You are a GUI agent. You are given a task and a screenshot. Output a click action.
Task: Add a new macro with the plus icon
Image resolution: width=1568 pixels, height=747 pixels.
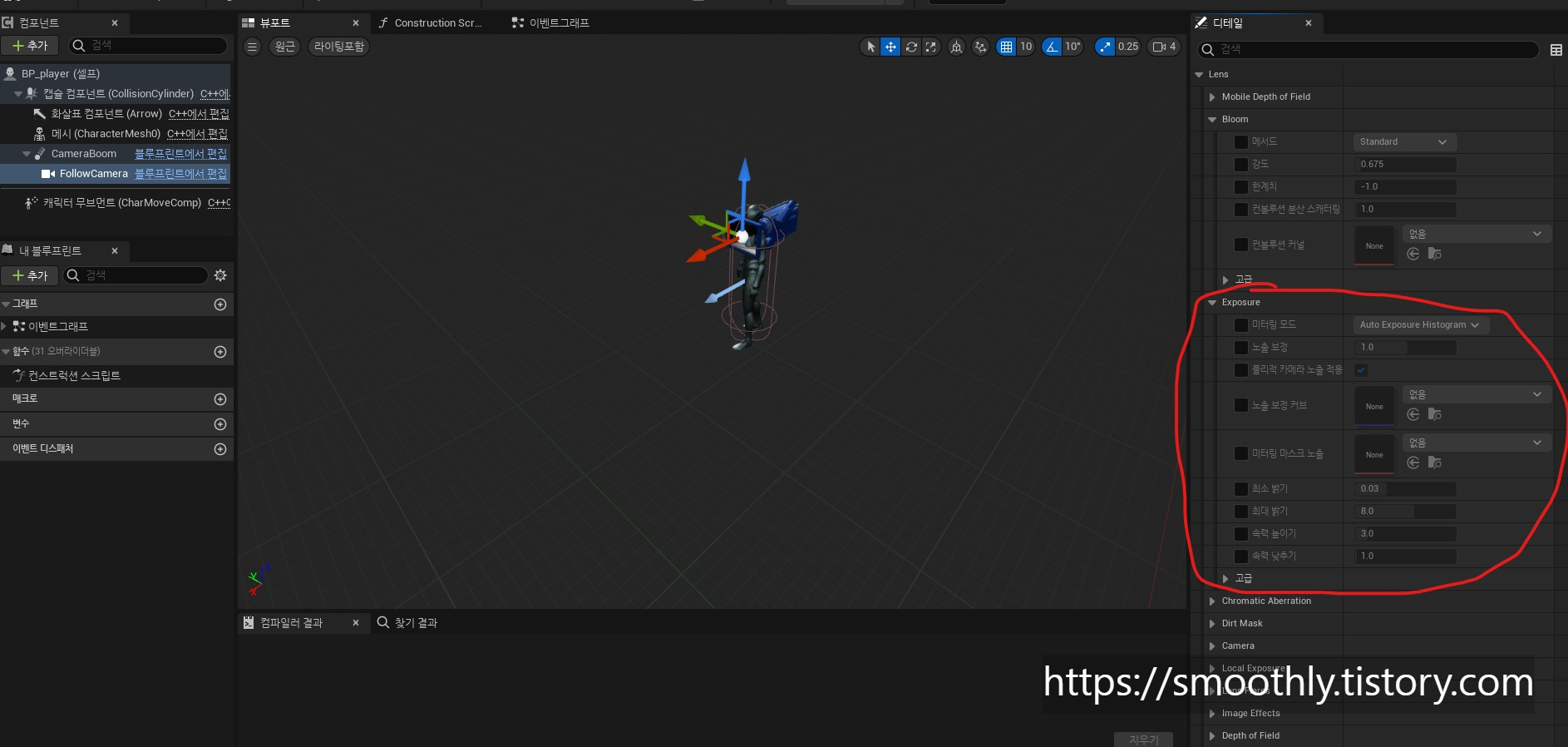coord(220,399)
